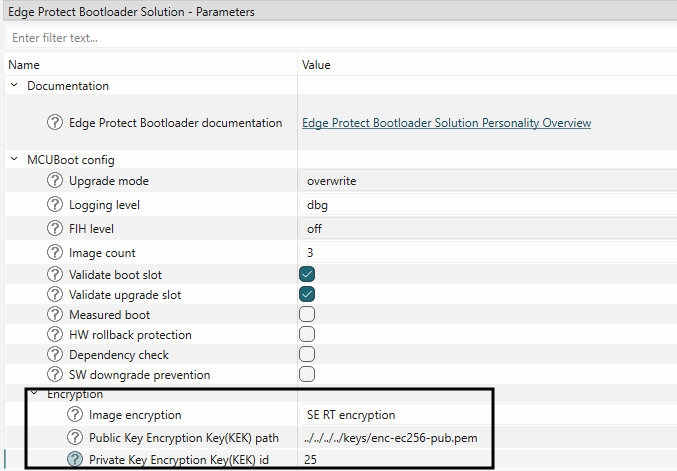Collapse the Documentation section
Image resolution: width=677 pixels, height=471 pixels.
coord(14,86)
